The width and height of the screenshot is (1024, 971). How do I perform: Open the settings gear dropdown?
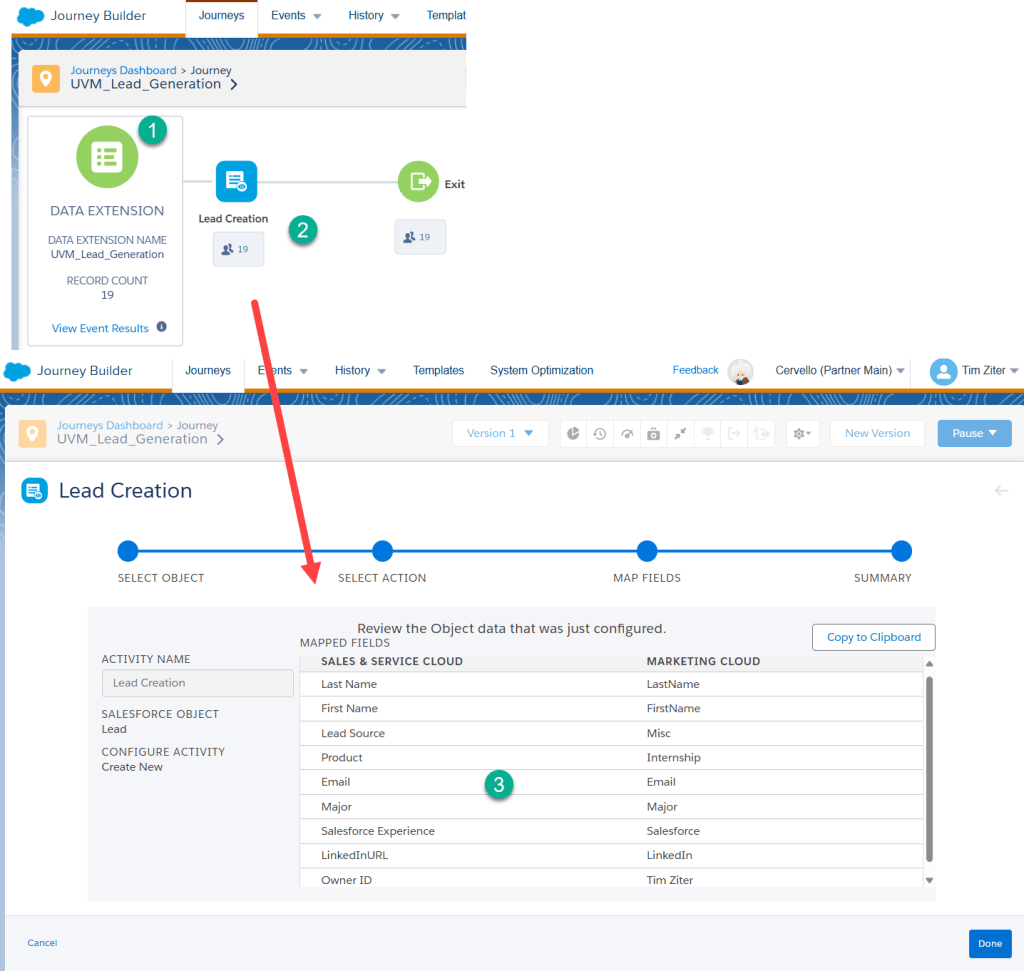click(803, 434)
